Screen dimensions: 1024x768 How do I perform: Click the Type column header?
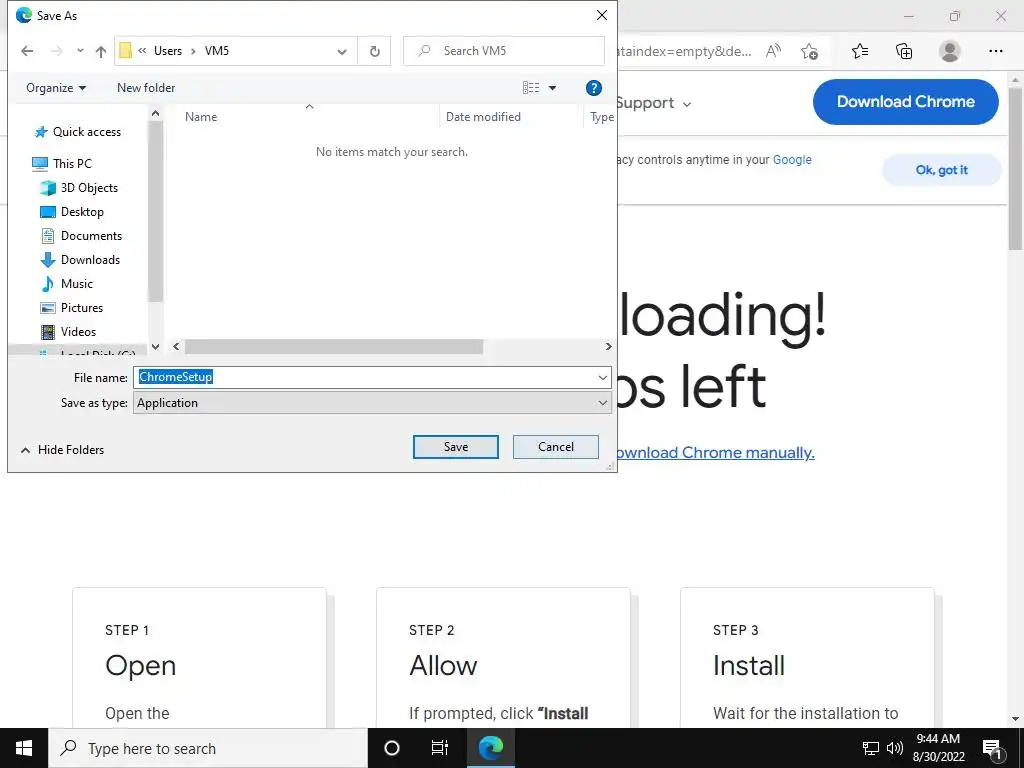(x=601, y=117)
